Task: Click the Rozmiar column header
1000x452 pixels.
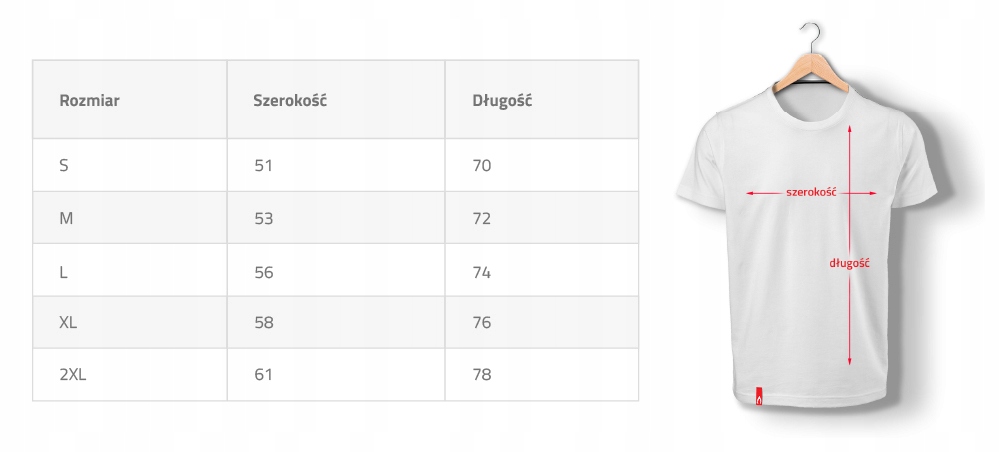Action: point(90,100)
